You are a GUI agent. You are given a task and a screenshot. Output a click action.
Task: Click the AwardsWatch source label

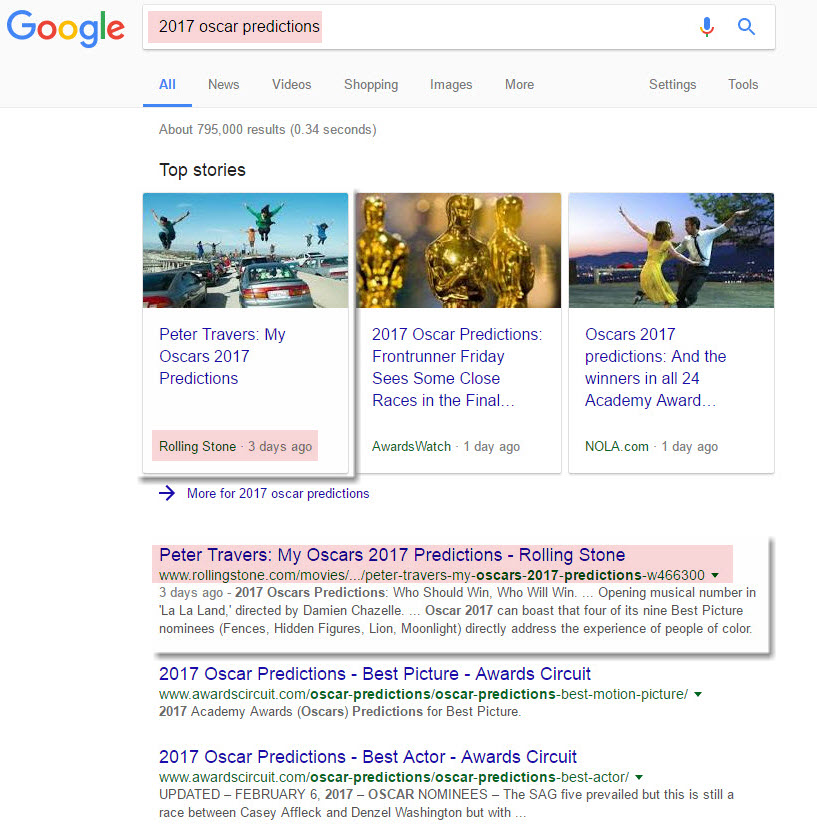[x=411, y=446]
